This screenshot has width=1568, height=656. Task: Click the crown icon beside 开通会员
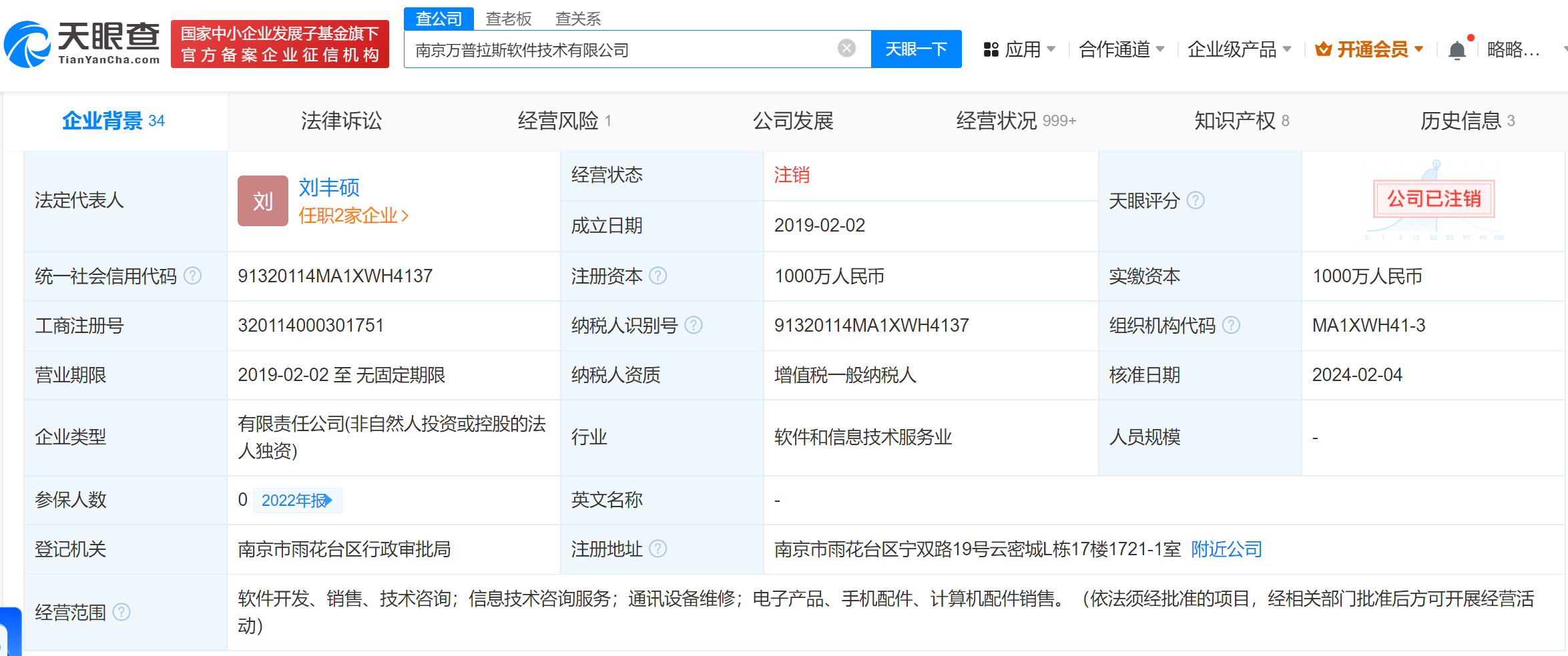pos(1323,49)
